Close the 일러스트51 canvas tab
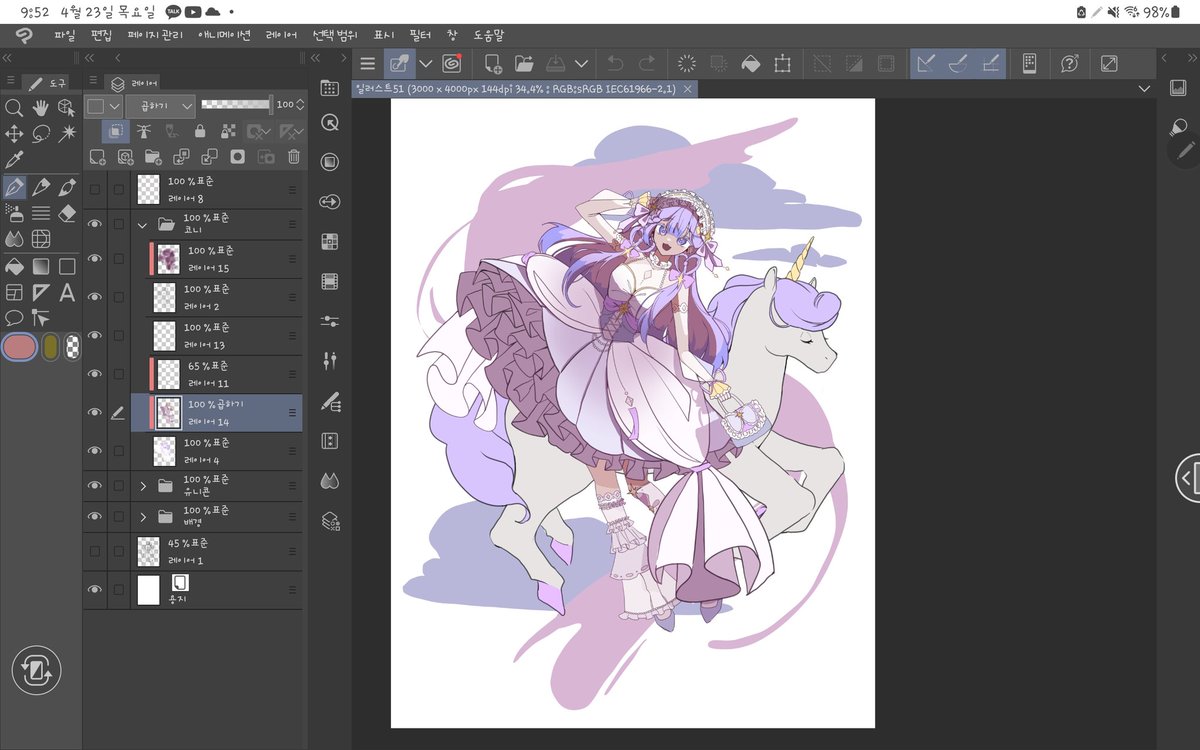 [688, 89]
